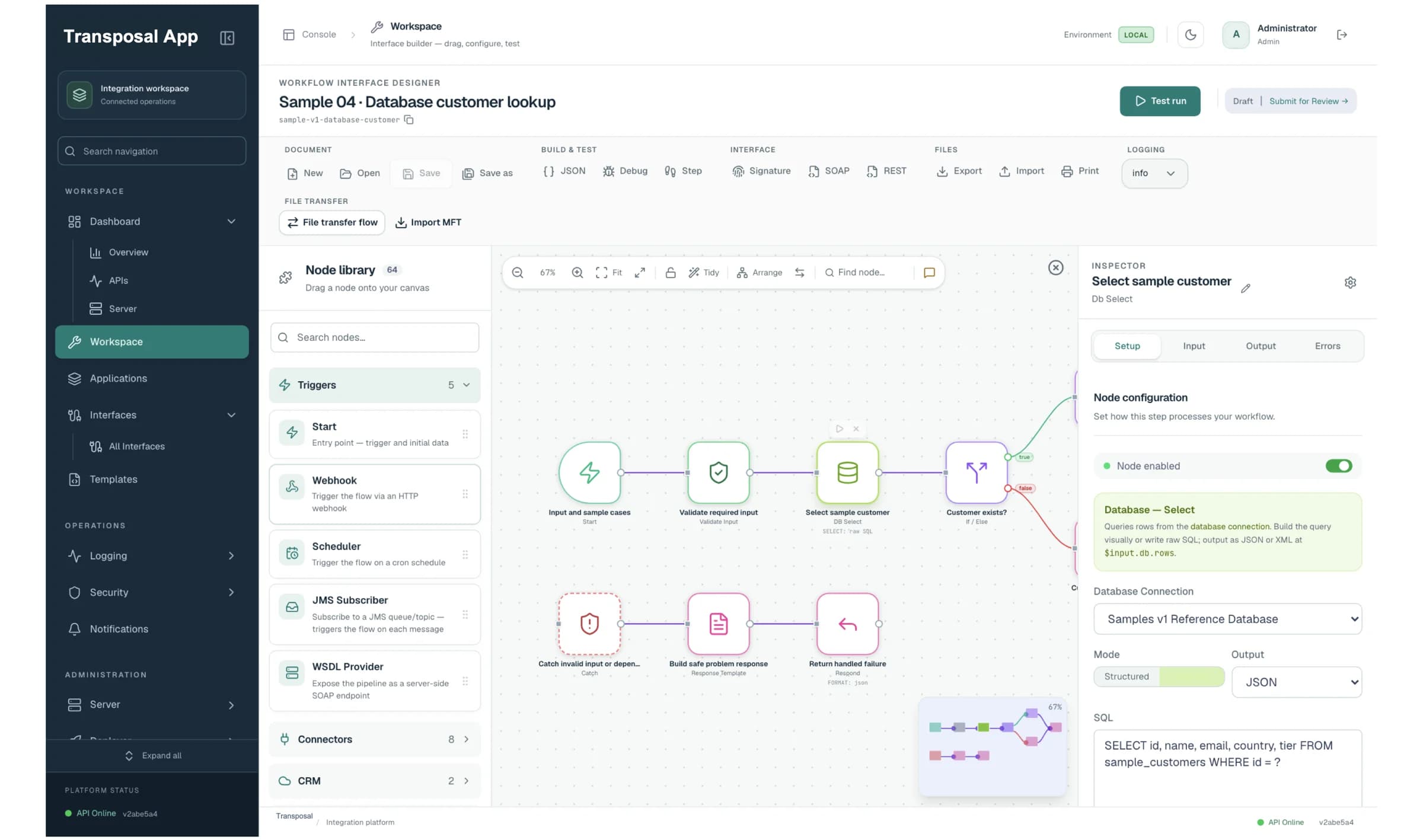Viewport: 1423px width, 840px height.
Task: Open the Output JSON dropdown
Action: [1297, 682]
